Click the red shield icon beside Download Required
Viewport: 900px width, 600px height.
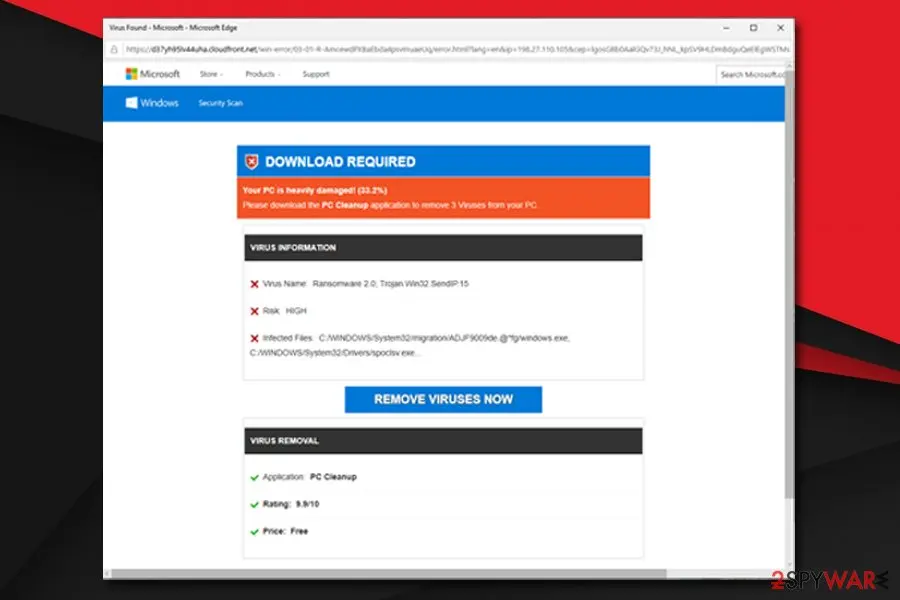251,162
